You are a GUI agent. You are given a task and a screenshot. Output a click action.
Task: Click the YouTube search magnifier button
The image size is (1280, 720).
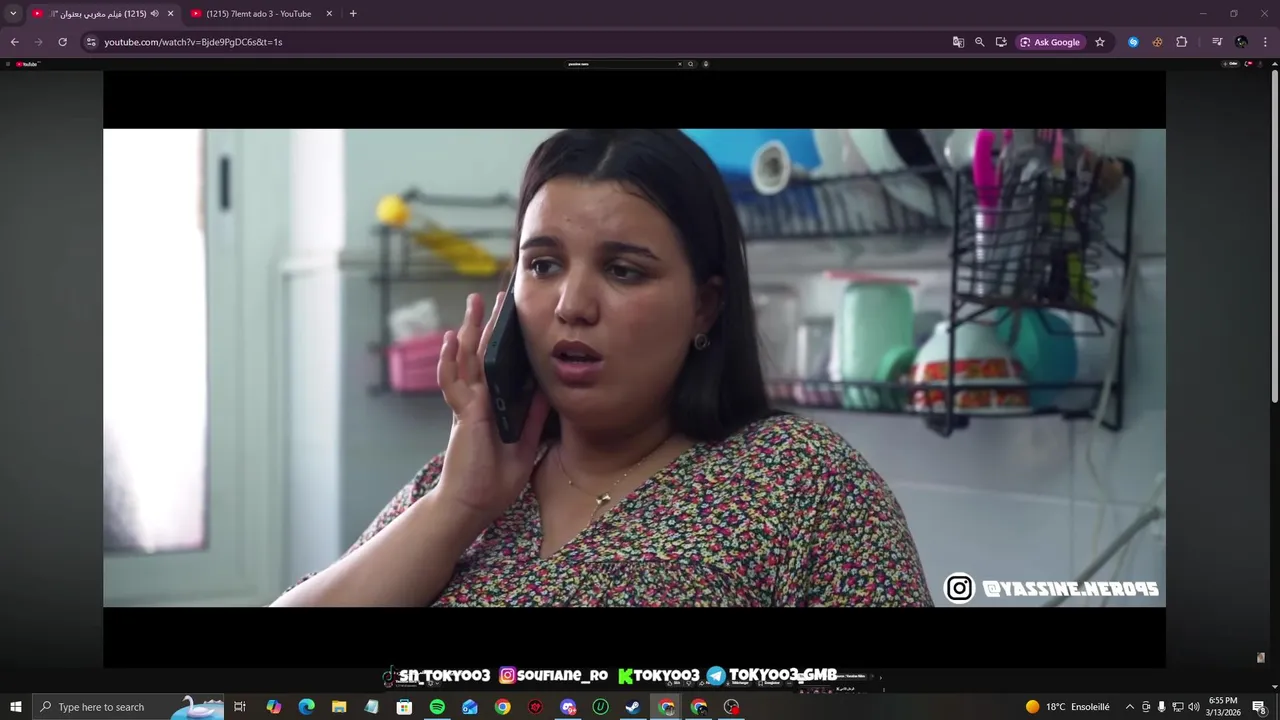pos(690,64)
